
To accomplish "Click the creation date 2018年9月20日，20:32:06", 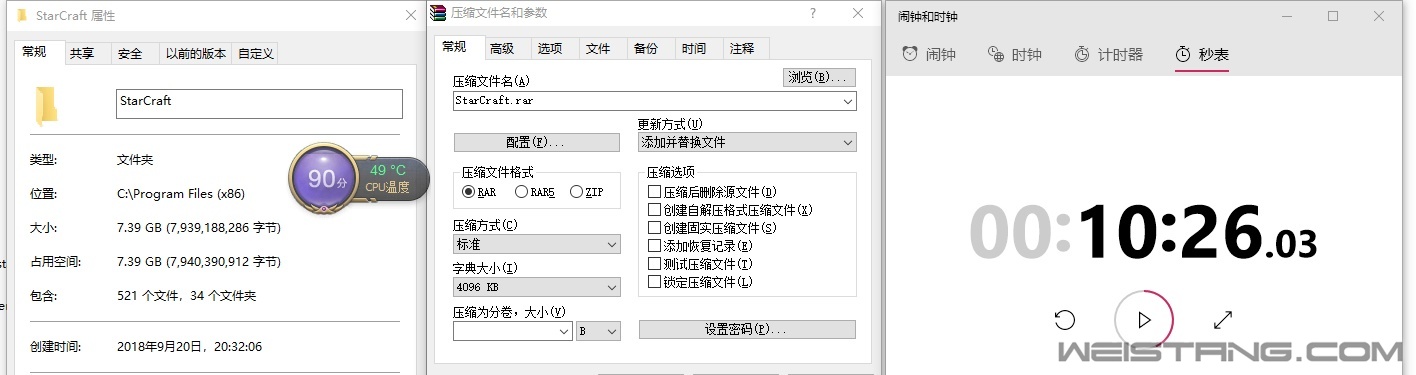I will [189, 347].
